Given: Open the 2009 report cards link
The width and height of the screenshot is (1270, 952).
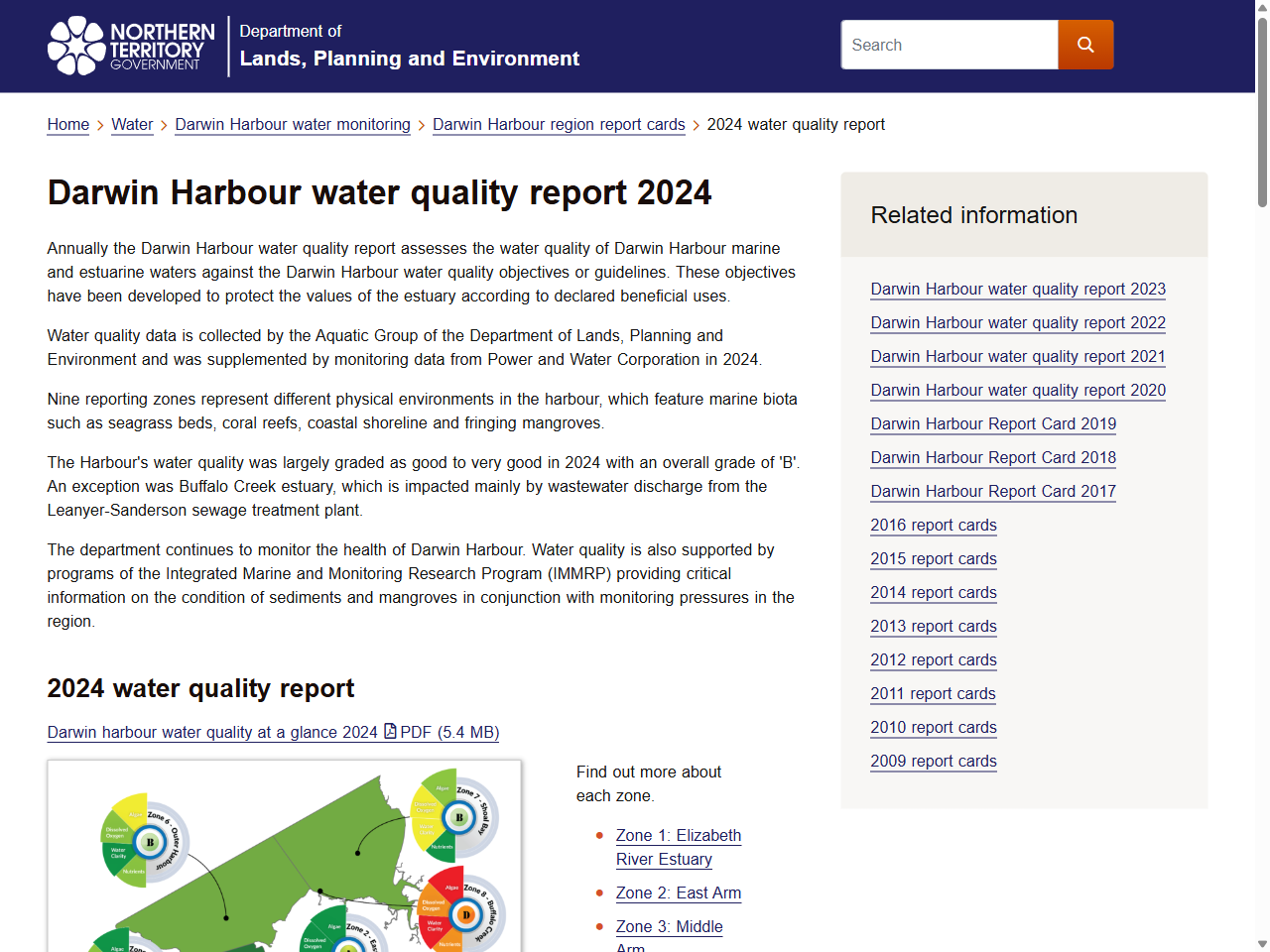Looking at the screenshot, I should [x=933, y=761].
